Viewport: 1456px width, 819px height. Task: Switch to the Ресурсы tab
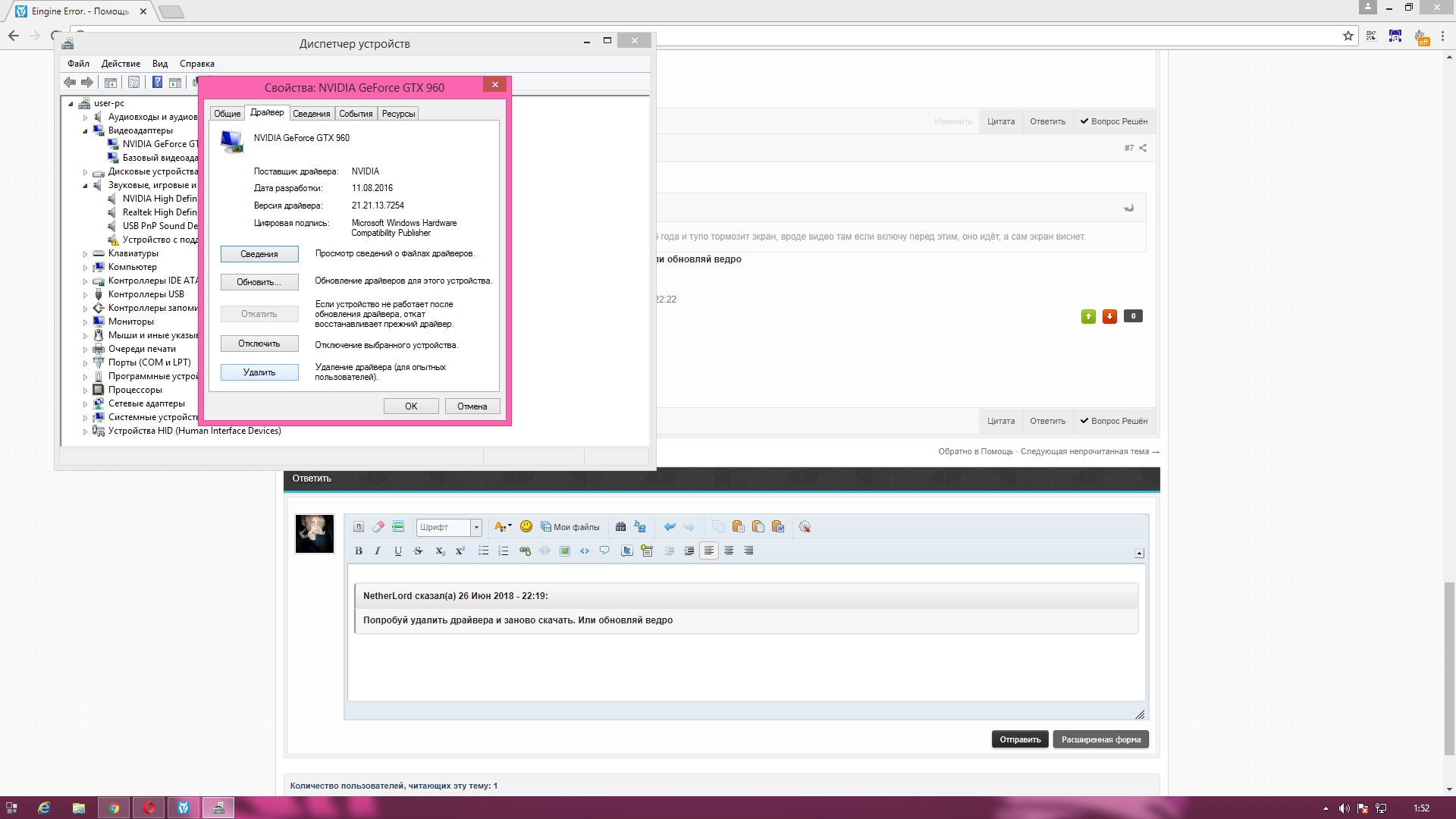(x=398, y=114)
